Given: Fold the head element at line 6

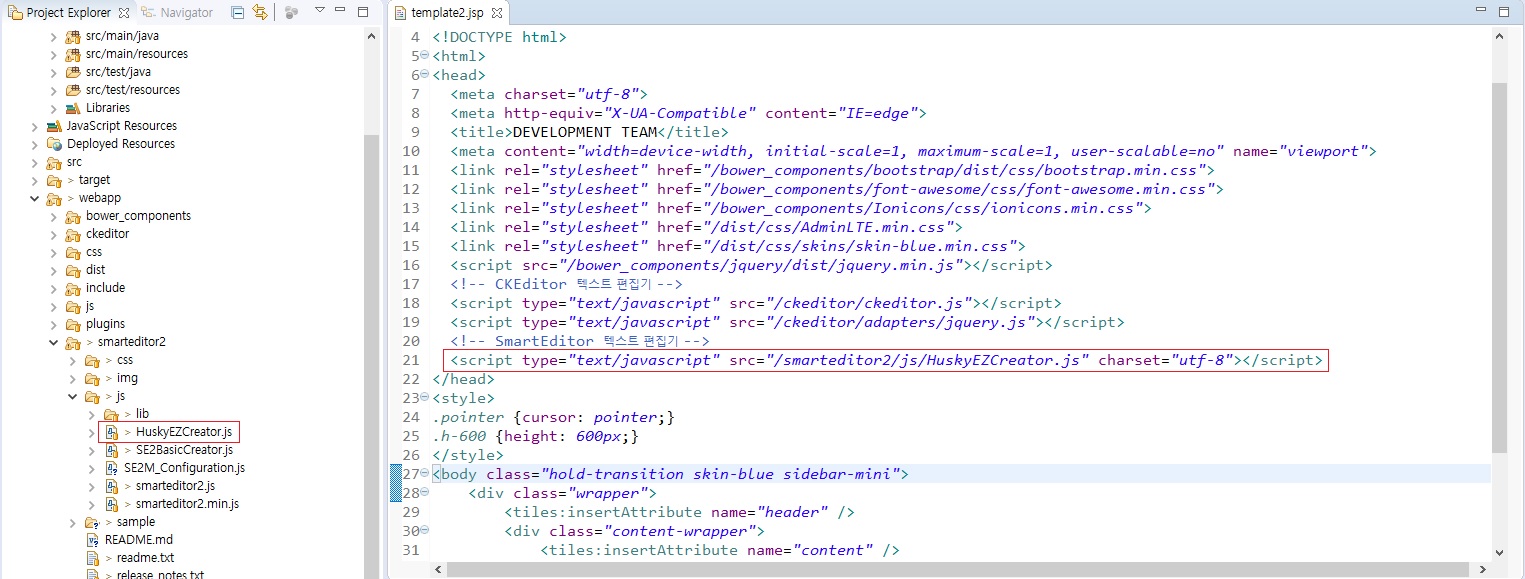Looking at the screenshot, I should coord(425,75).
